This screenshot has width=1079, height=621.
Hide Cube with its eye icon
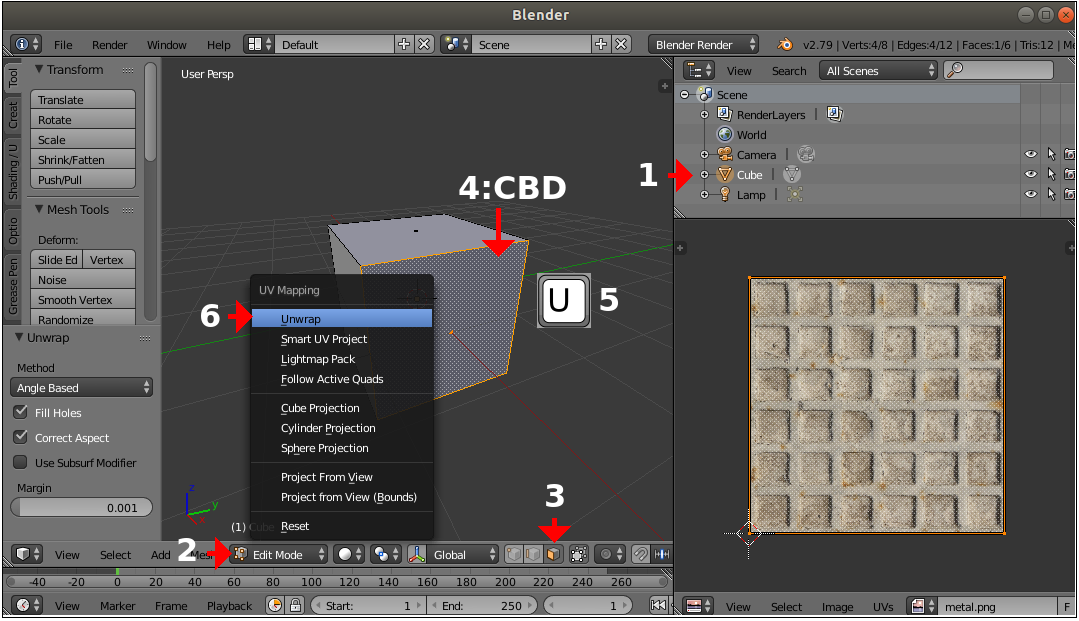(1030, 175)
